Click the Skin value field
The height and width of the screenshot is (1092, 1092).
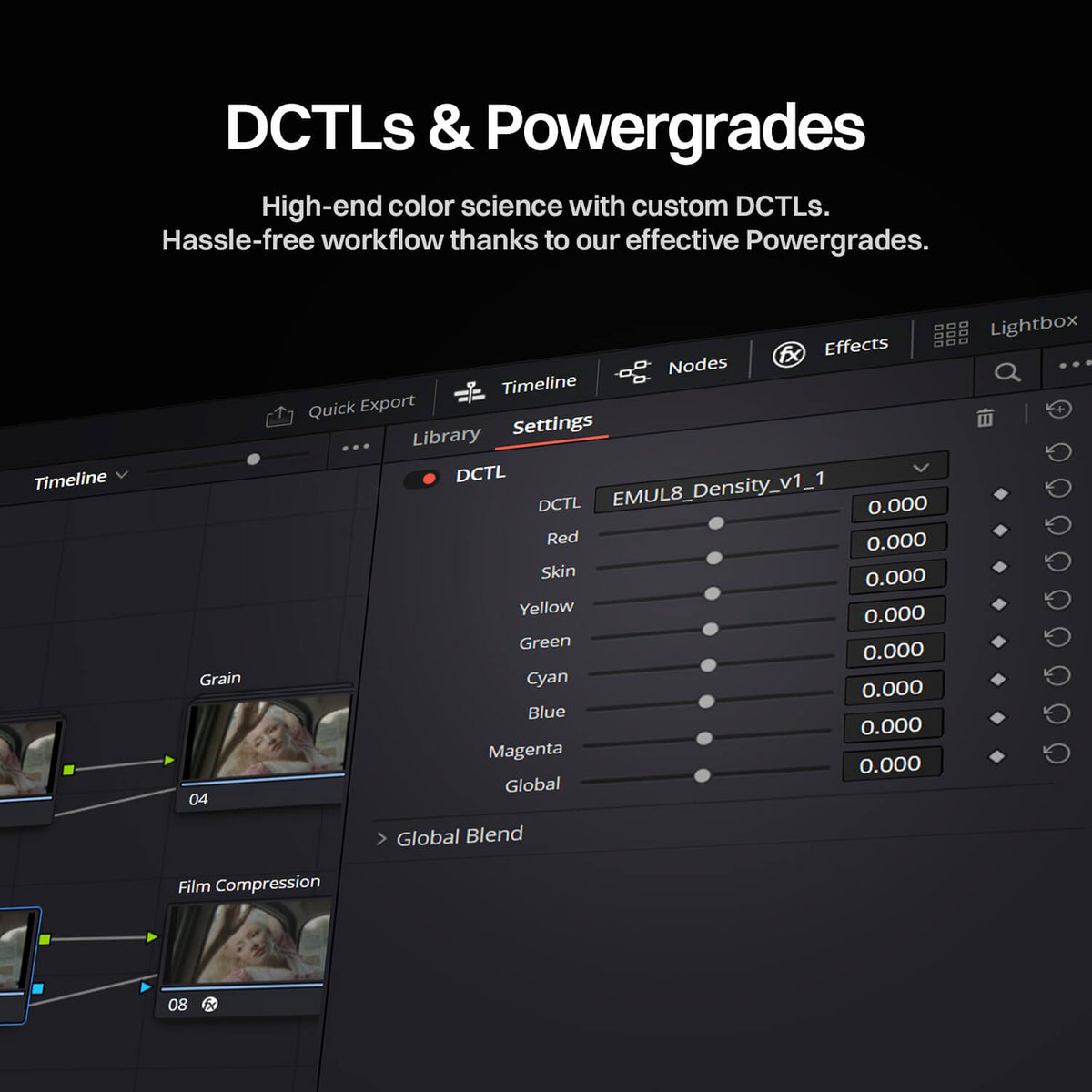click(898, 541)
